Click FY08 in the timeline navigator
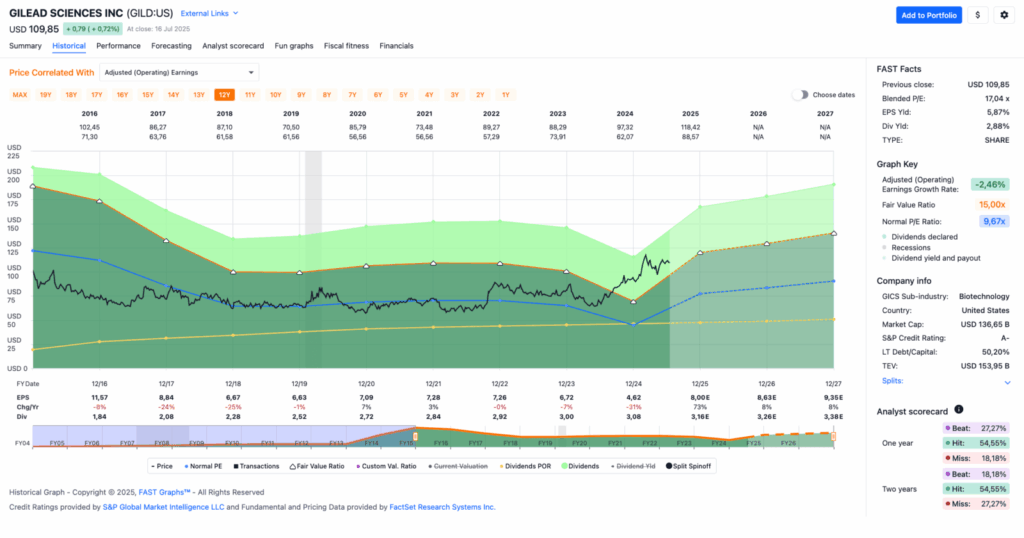 (x=161, y=443)
